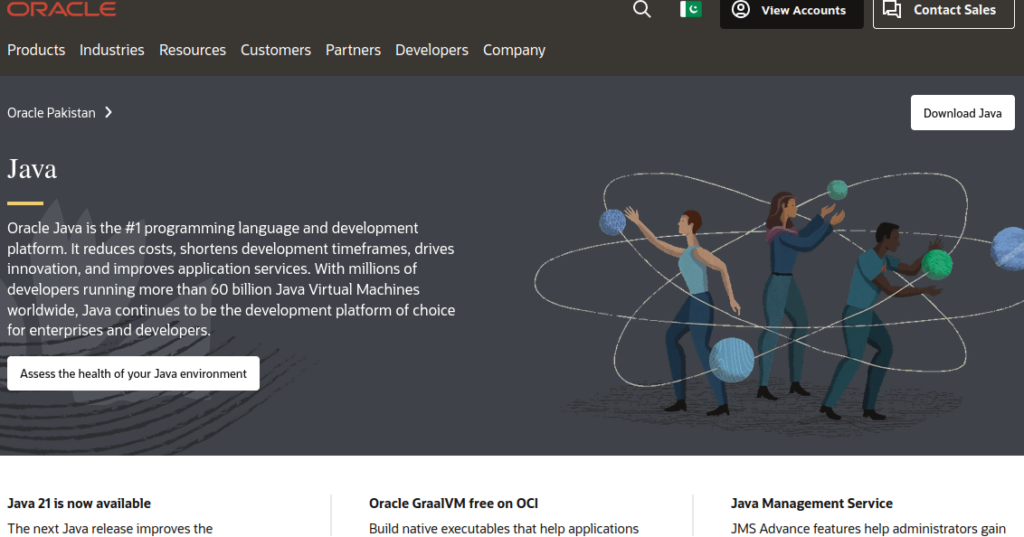1024x537 pixels.
Task: Click the Download Java button
Action: point(962,113)
